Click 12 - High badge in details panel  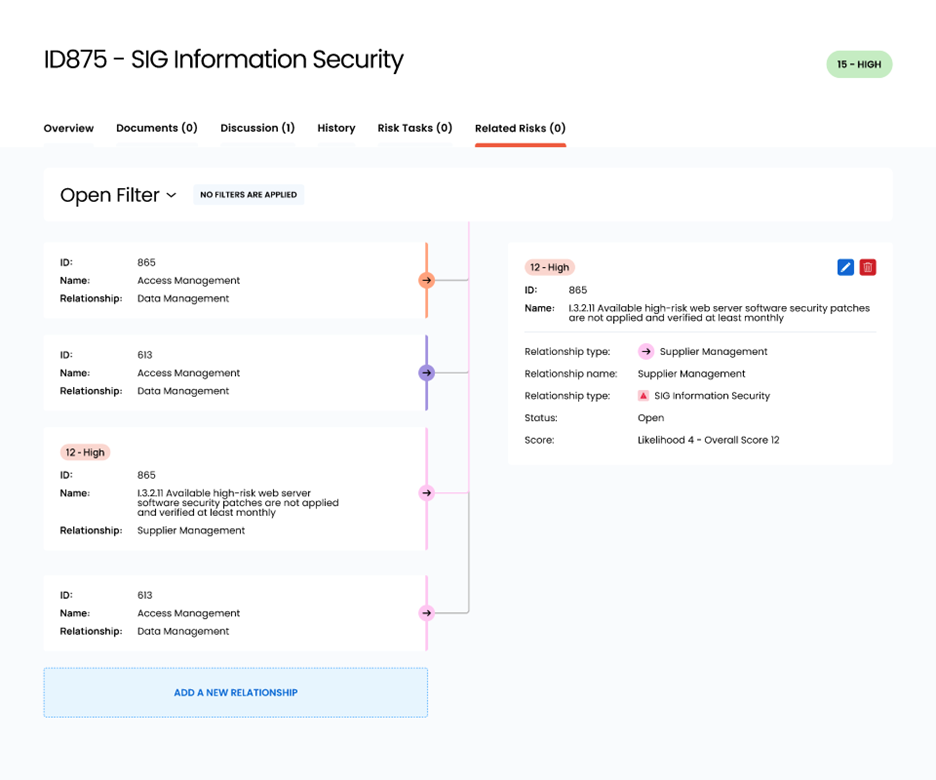pyautogui.click(x=550, y=267)
